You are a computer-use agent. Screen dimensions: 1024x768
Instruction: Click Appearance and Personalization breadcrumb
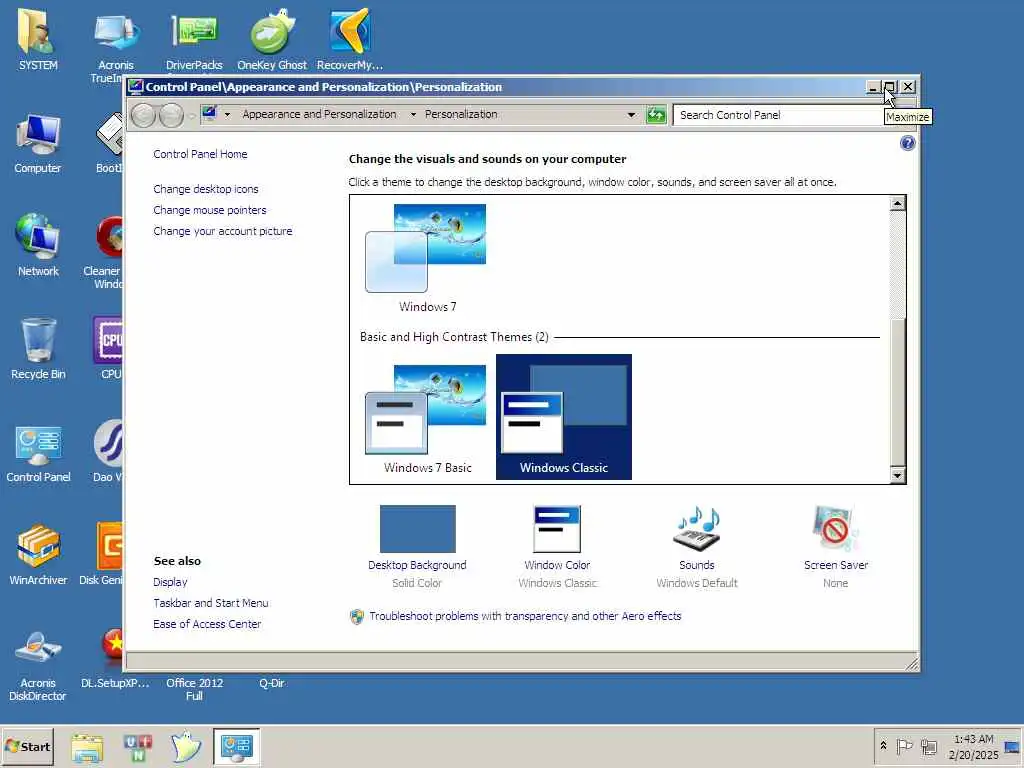319,114
